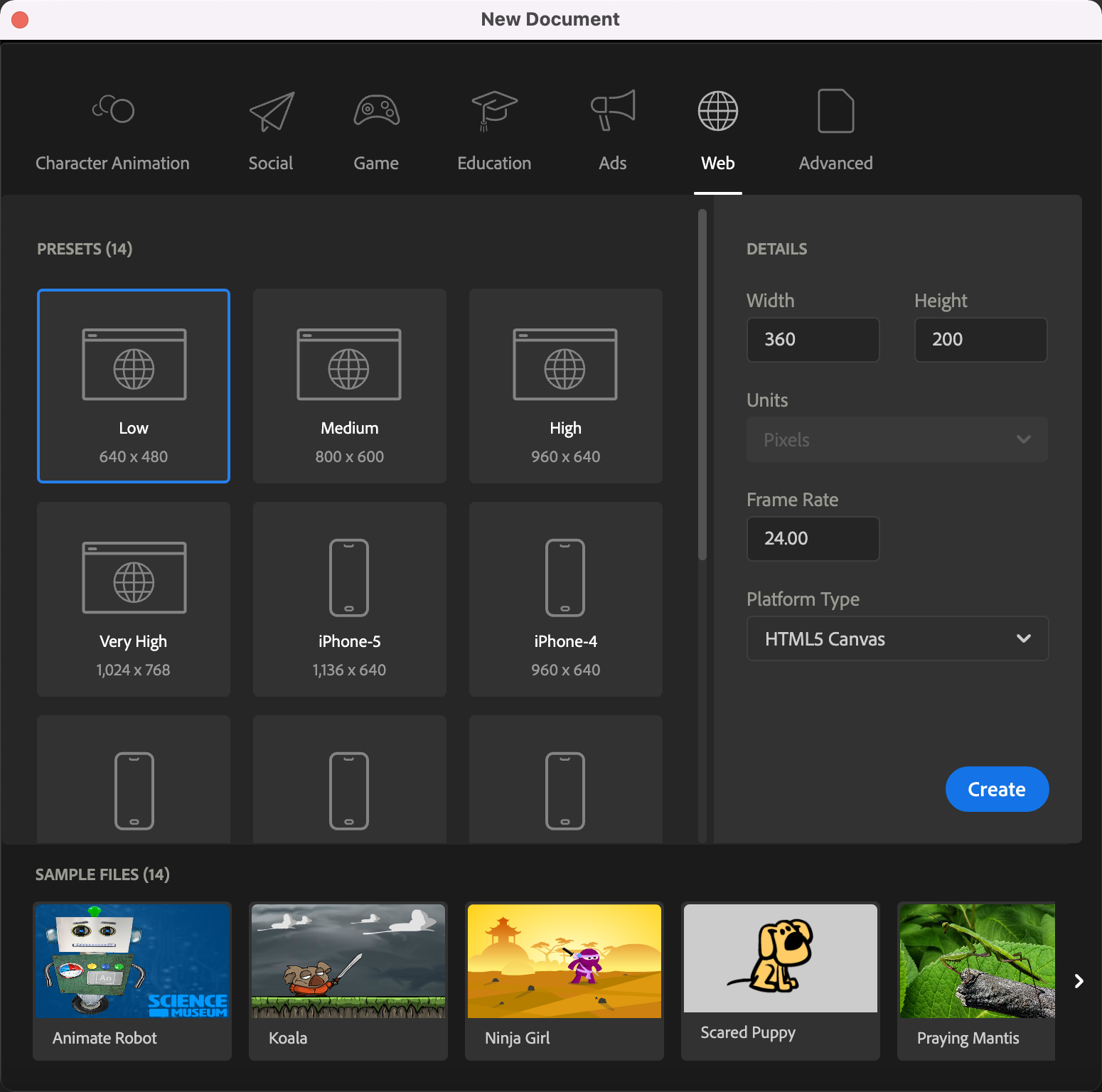Open the Character Animation tab

point(112,164)
